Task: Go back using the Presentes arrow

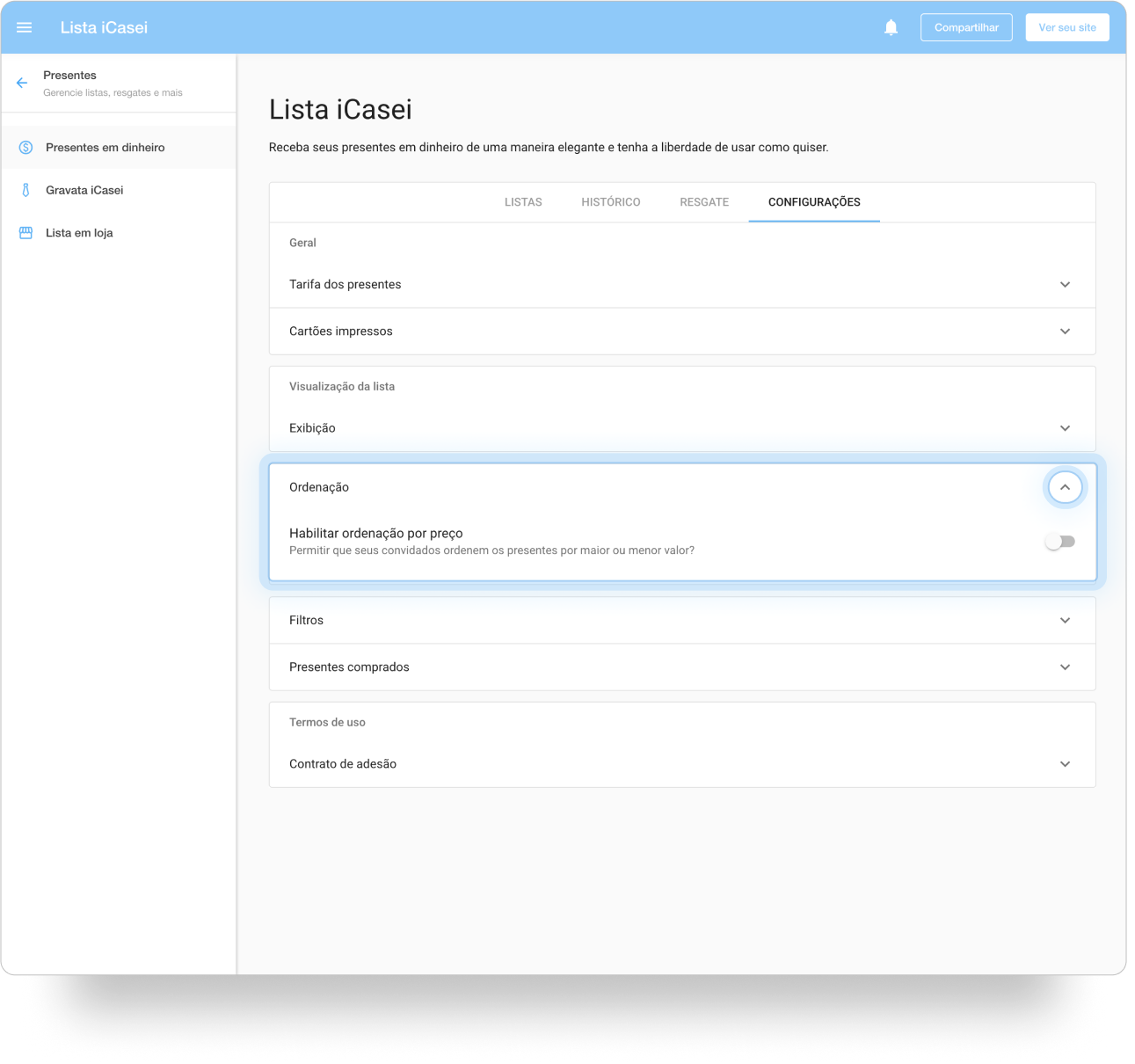Action: pyautogui.click(x=22, y=83)
